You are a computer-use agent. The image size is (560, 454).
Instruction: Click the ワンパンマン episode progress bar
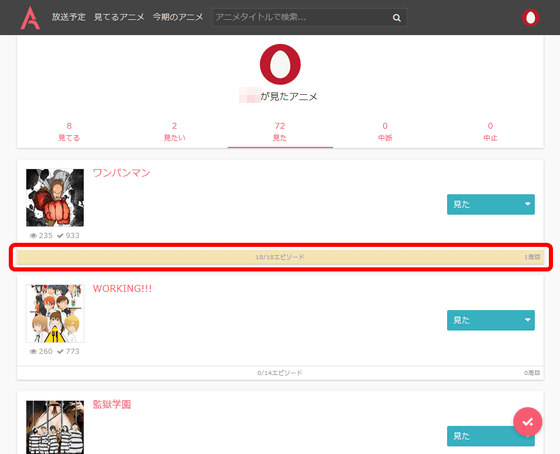[280, 257]
